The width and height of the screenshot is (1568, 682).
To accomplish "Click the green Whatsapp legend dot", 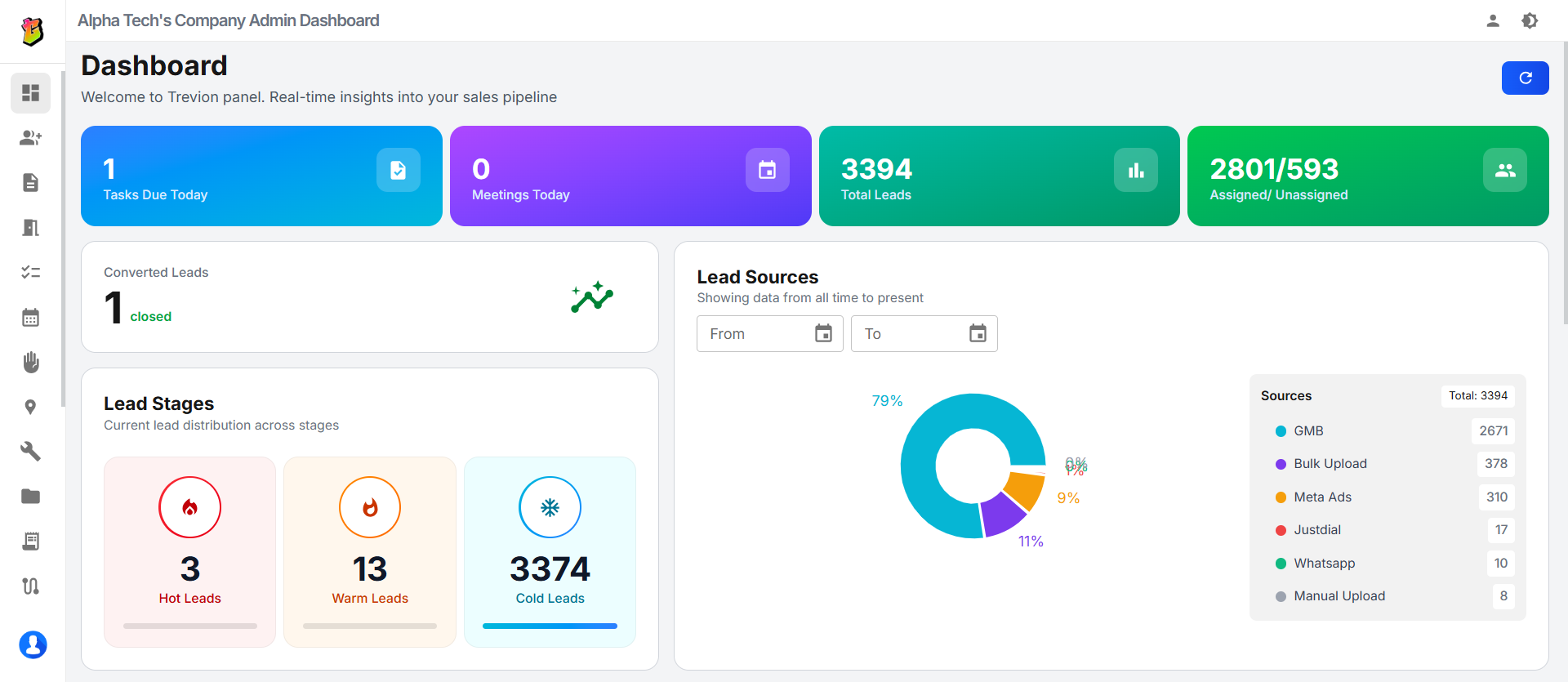I will (1281, 564).
